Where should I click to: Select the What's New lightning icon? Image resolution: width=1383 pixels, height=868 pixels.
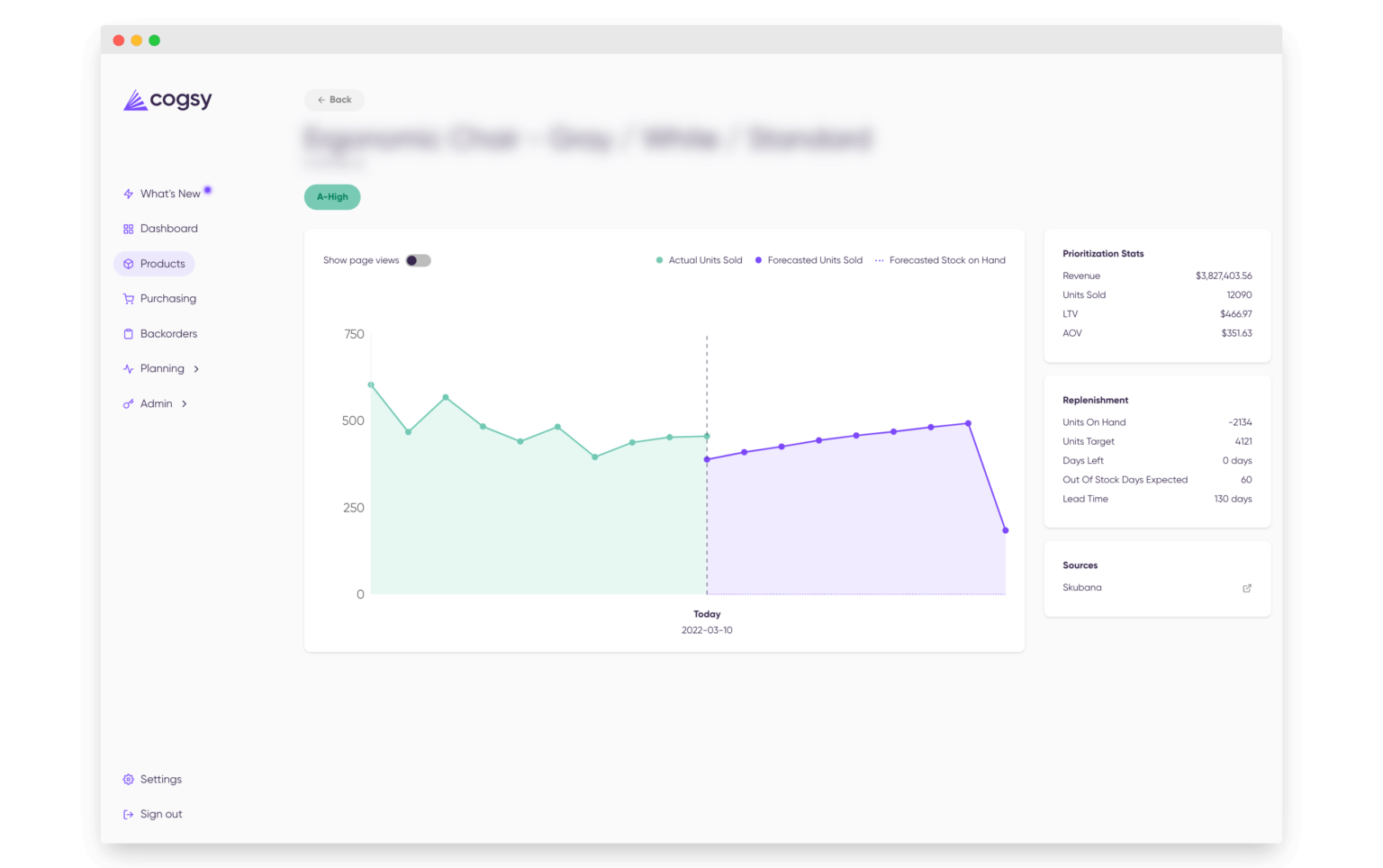point(128,193)
